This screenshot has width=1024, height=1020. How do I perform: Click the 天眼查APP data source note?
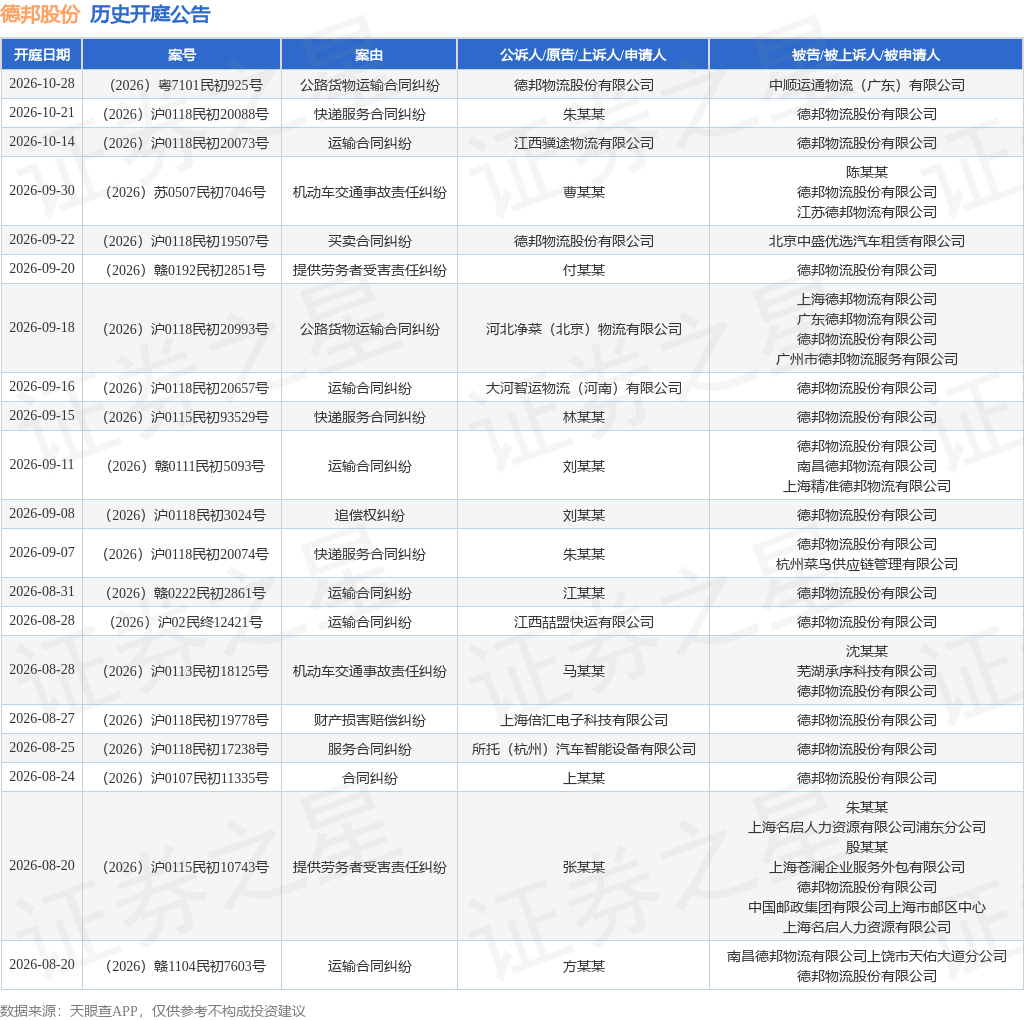pyautogui.click(x=103, y=1011)
